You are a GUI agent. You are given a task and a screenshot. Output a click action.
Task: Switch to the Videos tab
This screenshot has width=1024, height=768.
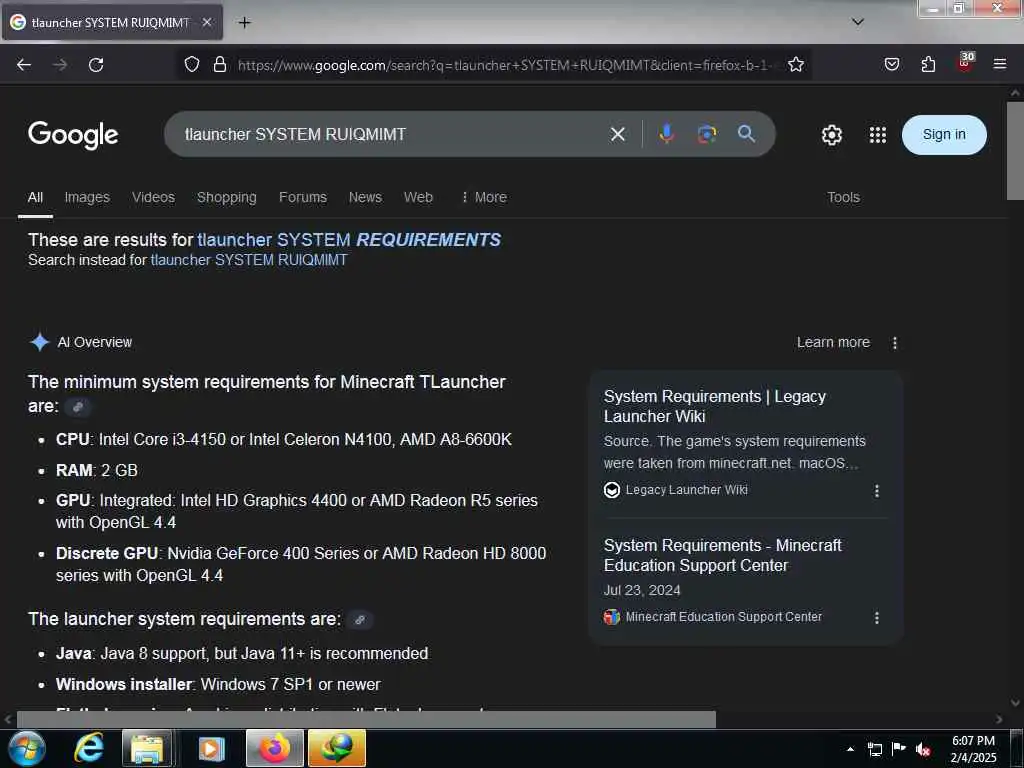(153, 197)
